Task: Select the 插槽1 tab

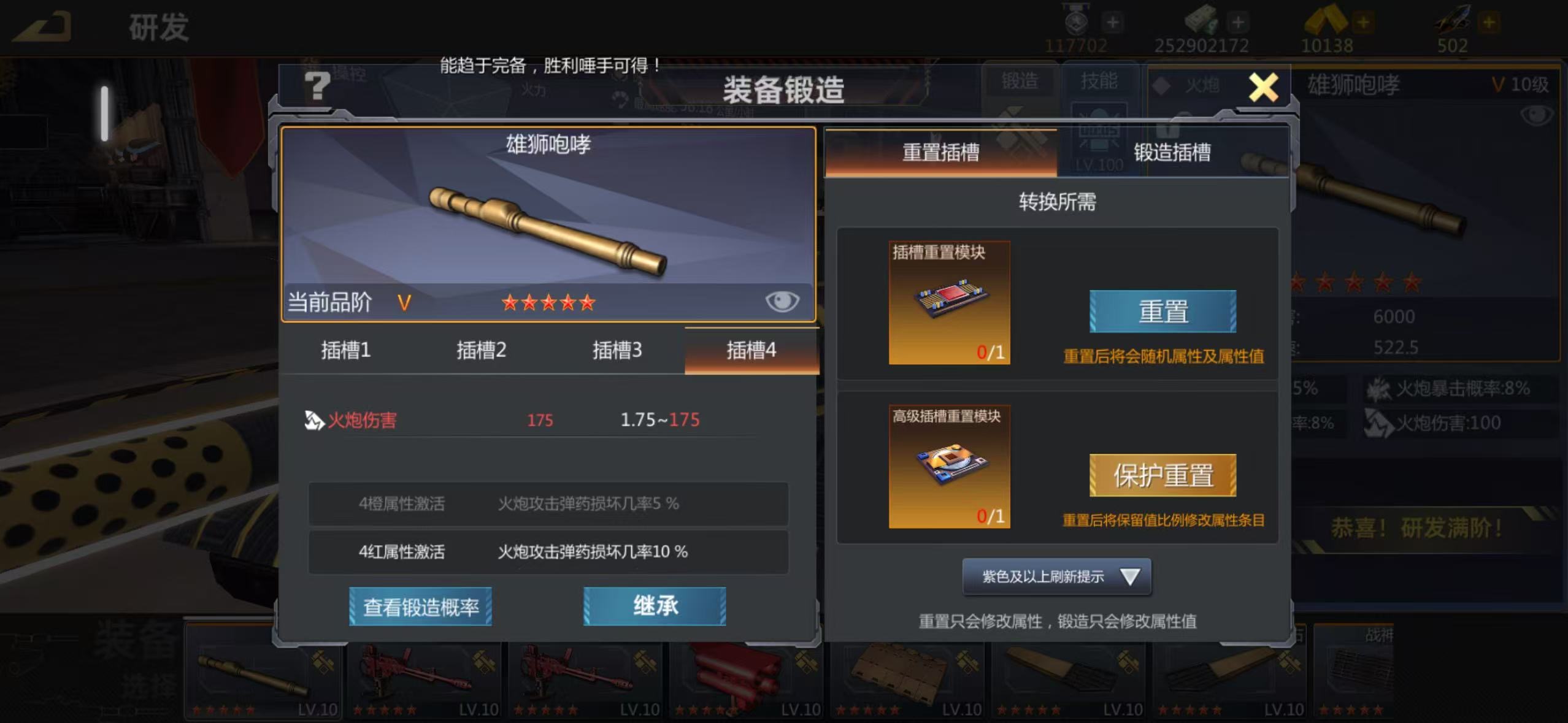Action: (345, 350)
